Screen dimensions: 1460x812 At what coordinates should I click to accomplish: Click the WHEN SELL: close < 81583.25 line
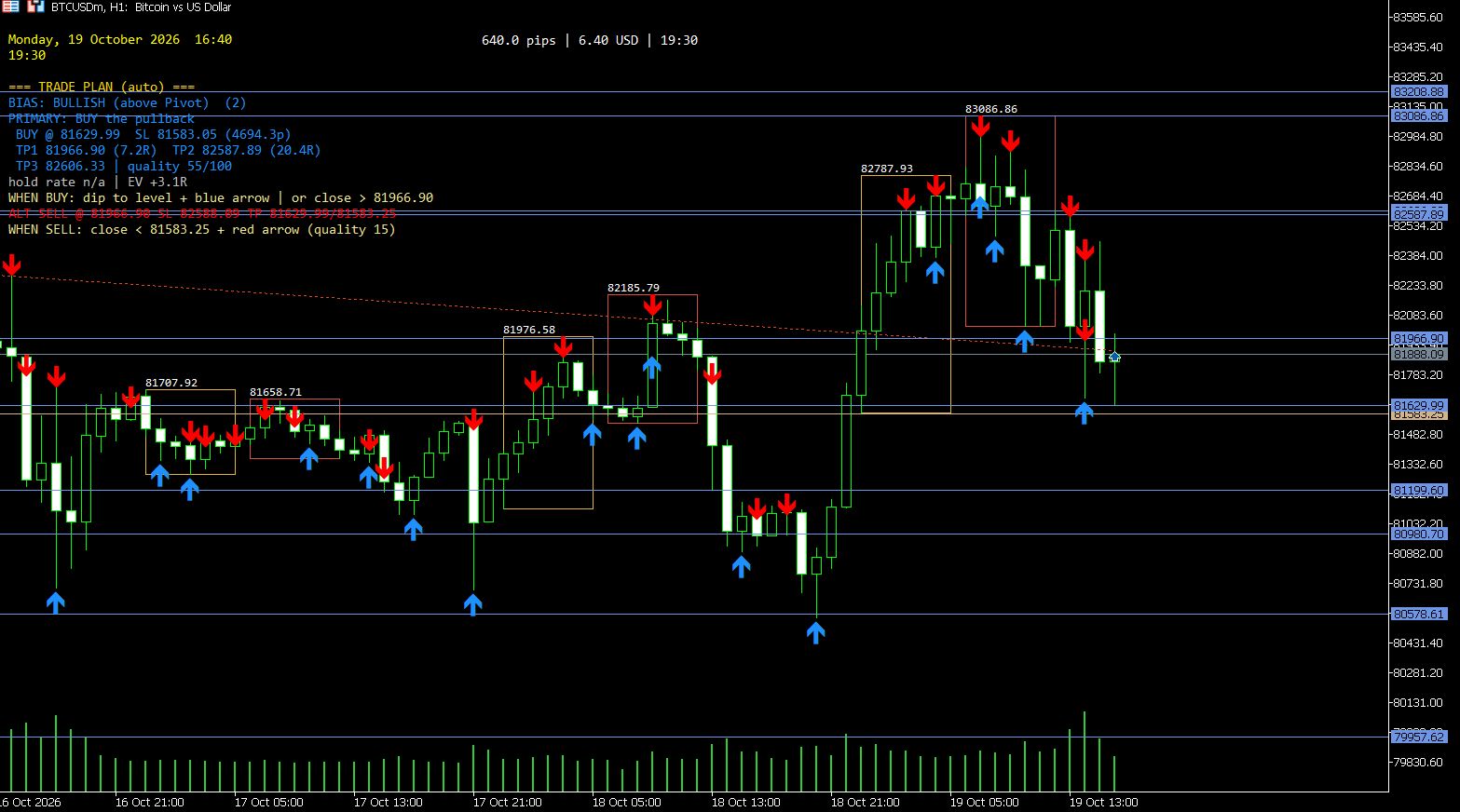(202, 229)
